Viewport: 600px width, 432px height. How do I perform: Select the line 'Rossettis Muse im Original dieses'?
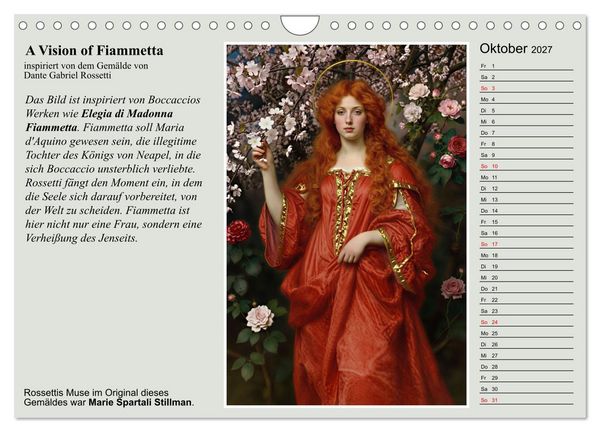click(x=96, y=393)
